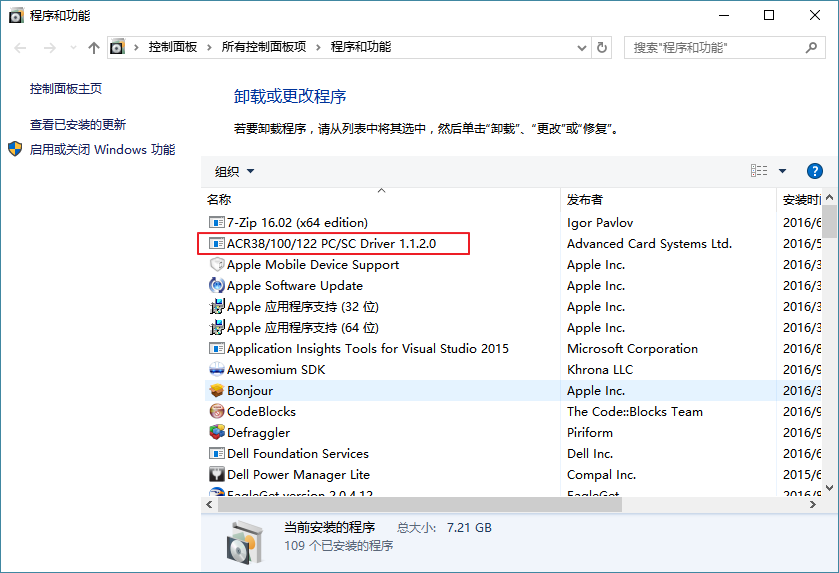Open the 组织 dropdown menu

click(x=235, y=171)
